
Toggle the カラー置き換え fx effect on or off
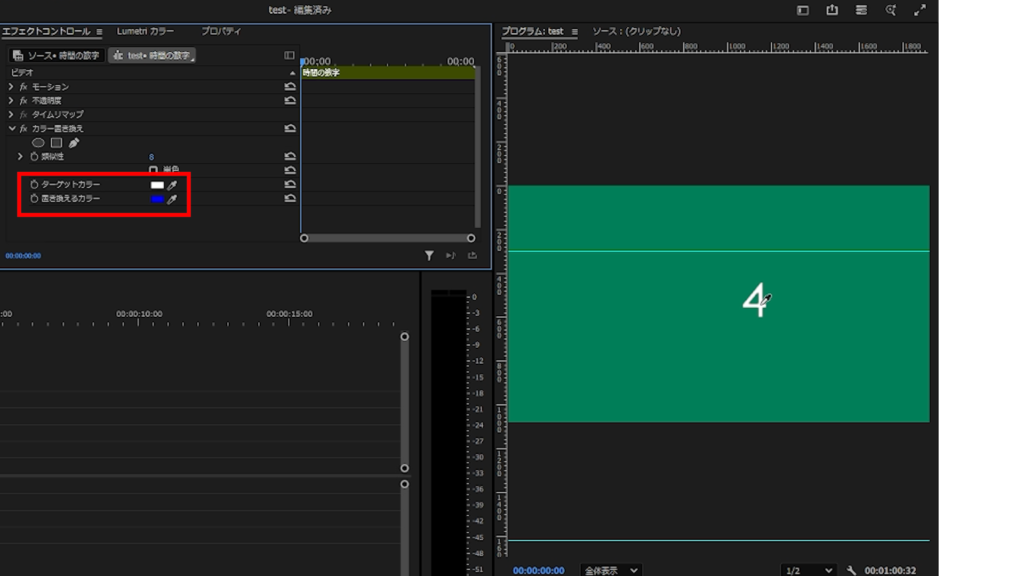click(x=24, y=129)
